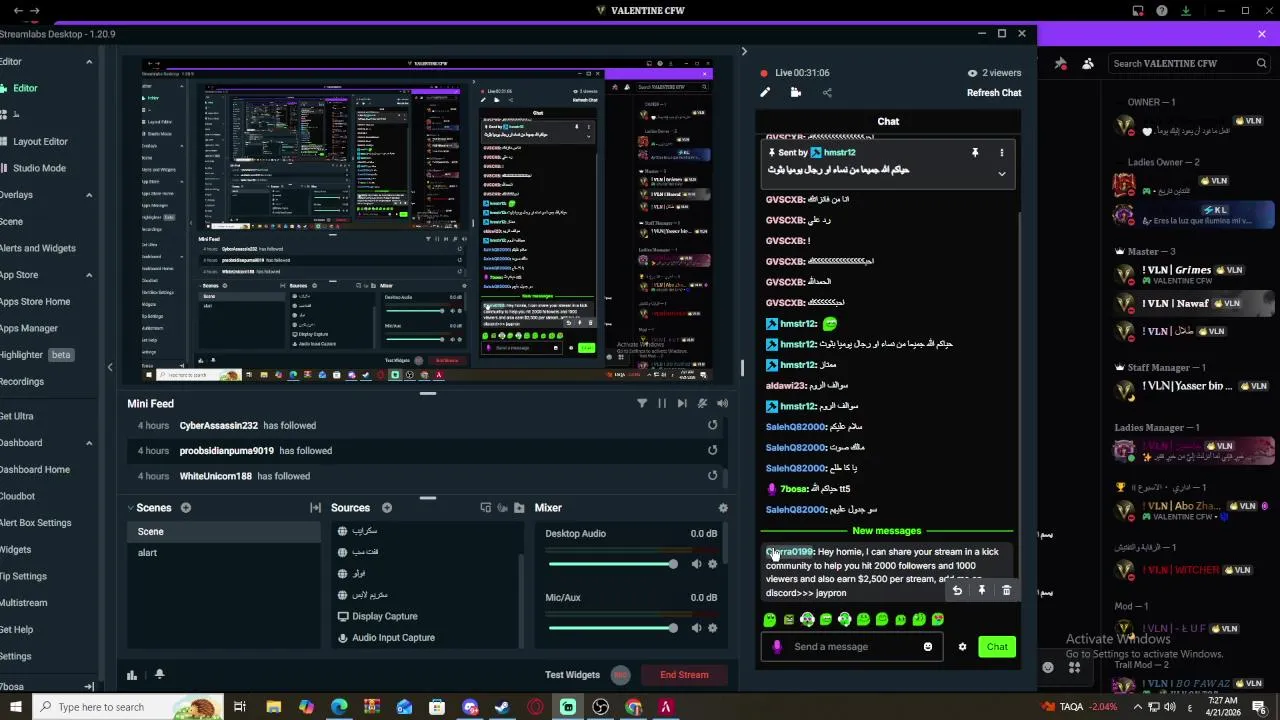Collapse the Overlays section
This screenshot has width=1280, height=720.
coord(89,195)
